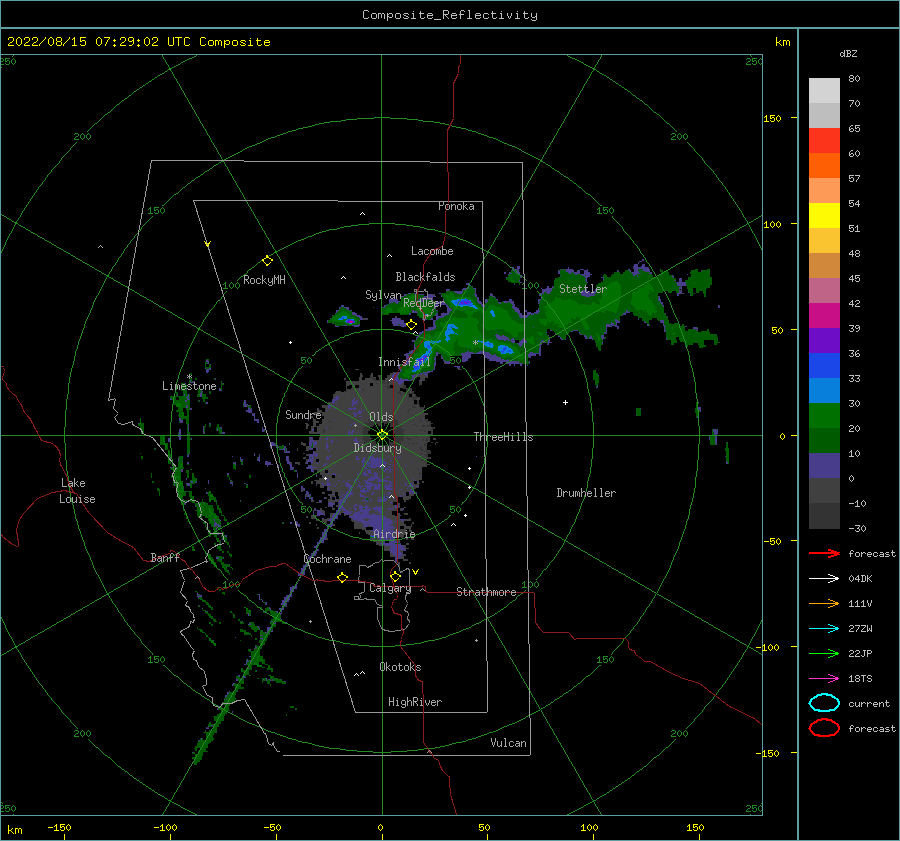Click the Composite_Reflectivity title text

point(449,15)
